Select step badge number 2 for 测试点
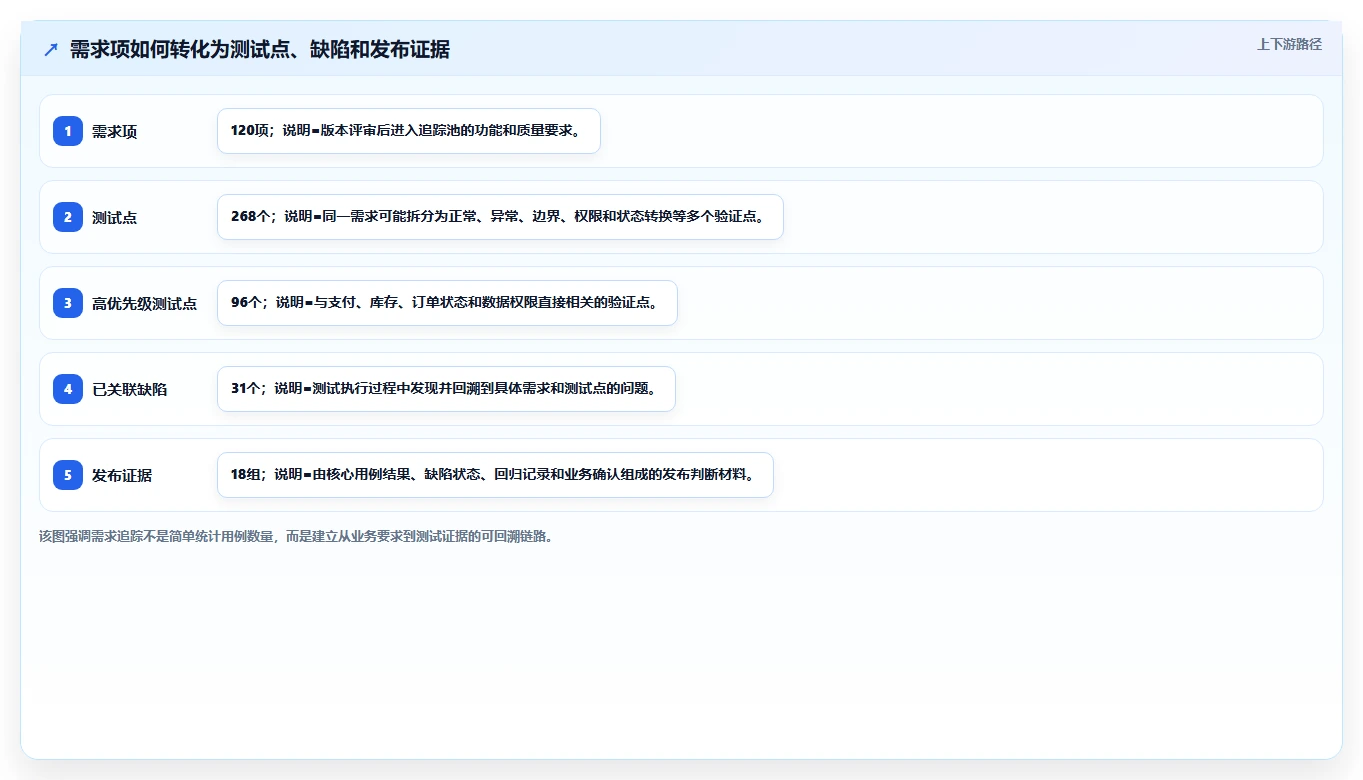Image resolution: width=1363 pixels, height=780 pixels. point(68,217)
